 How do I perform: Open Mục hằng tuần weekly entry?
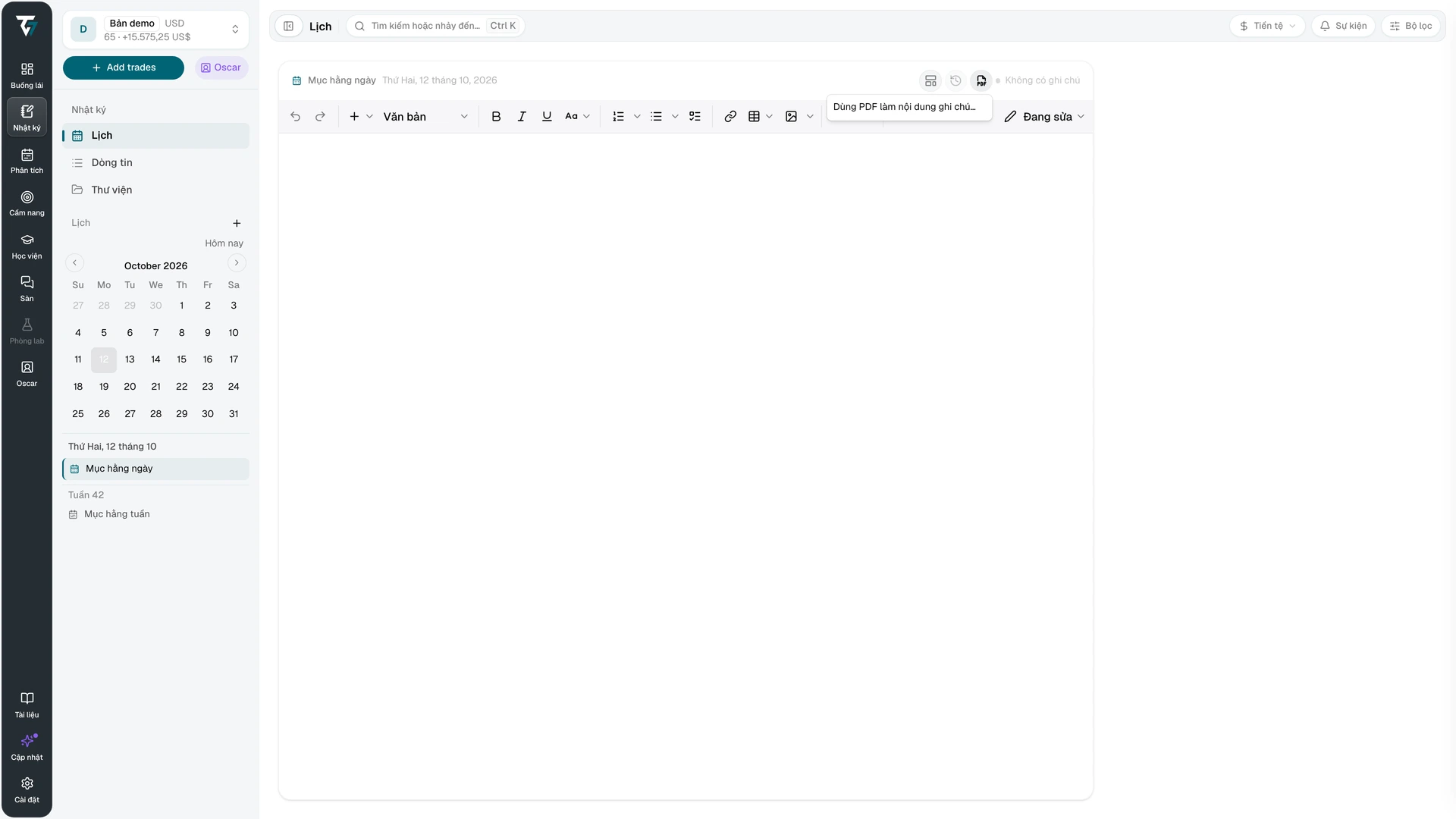coord(155,514)
